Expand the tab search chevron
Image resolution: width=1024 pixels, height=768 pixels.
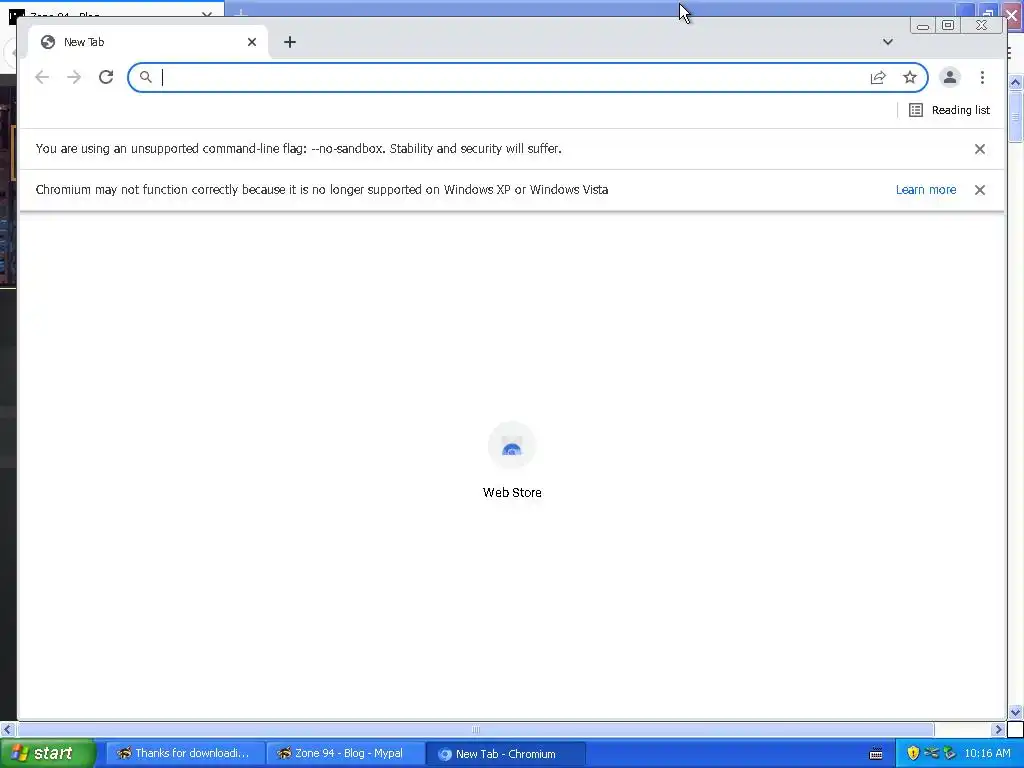[888, 42]
